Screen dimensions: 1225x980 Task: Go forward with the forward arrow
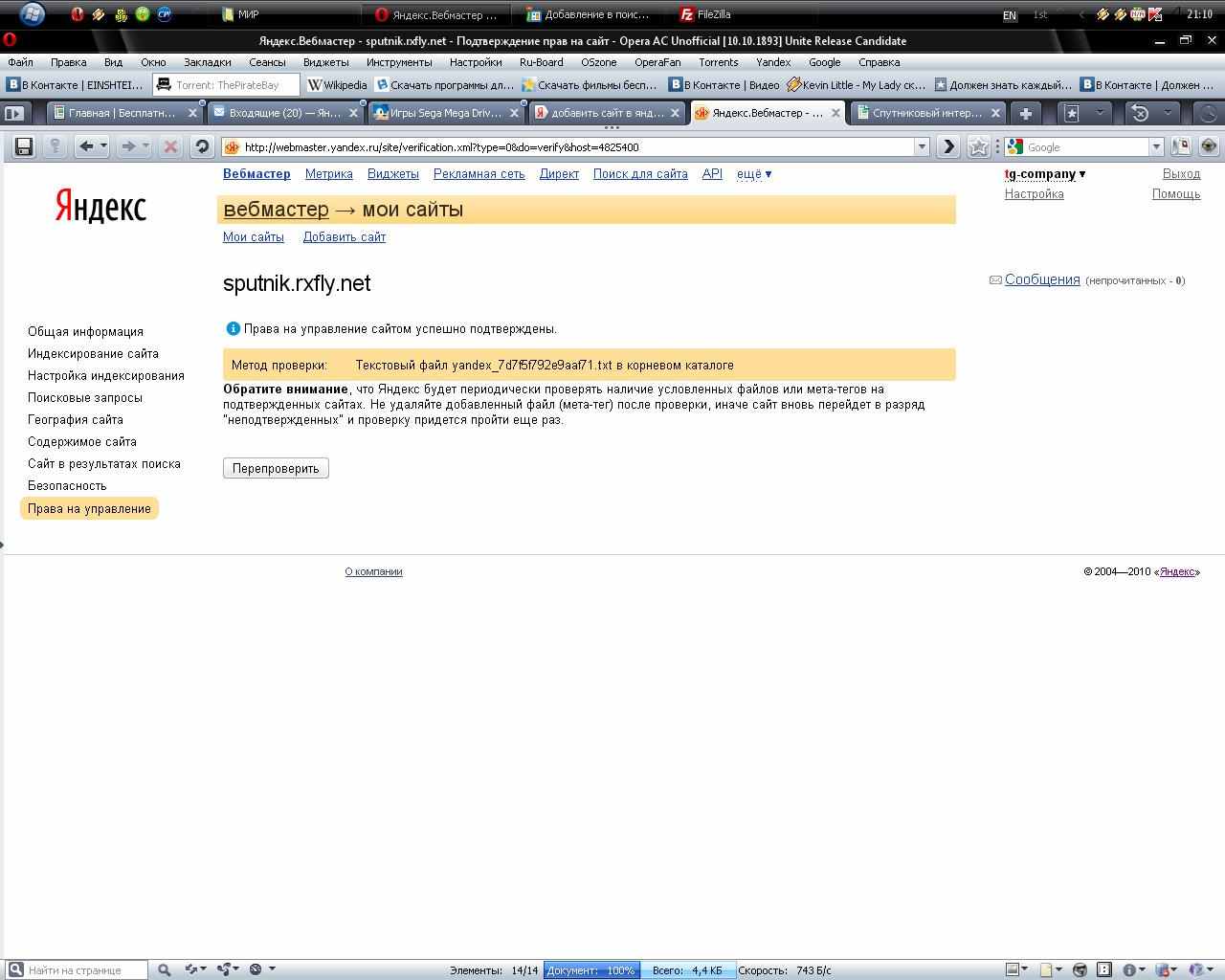pos(128,146)
